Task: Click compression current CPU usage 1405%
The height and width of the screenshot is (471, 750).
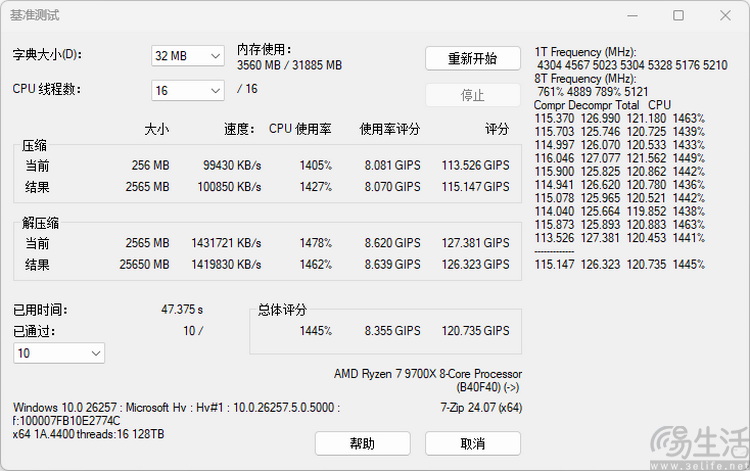Action: click(x=316, y=165)
